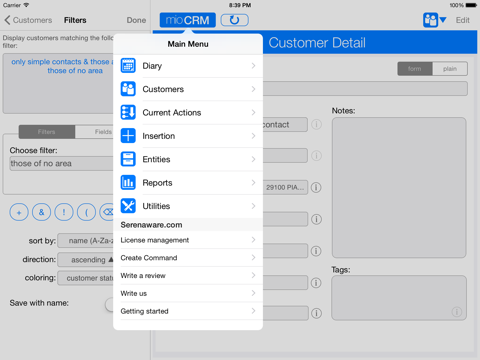Open Current Actions menu entry

click(188, 112)
